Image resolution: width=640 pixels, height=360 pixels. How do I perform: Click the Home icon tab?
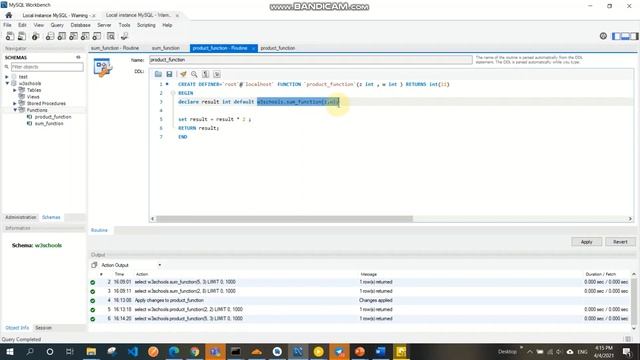click(9, 15)
